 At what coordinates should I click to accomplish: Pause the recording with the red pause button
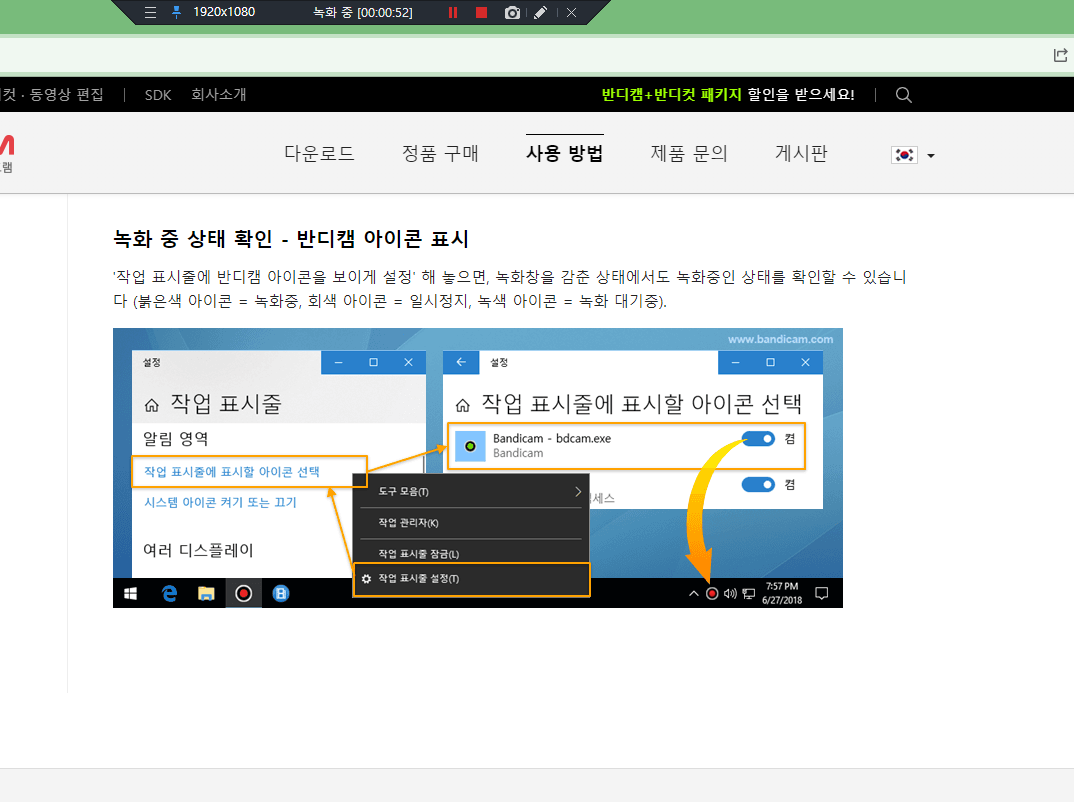(x=453, y=12)
